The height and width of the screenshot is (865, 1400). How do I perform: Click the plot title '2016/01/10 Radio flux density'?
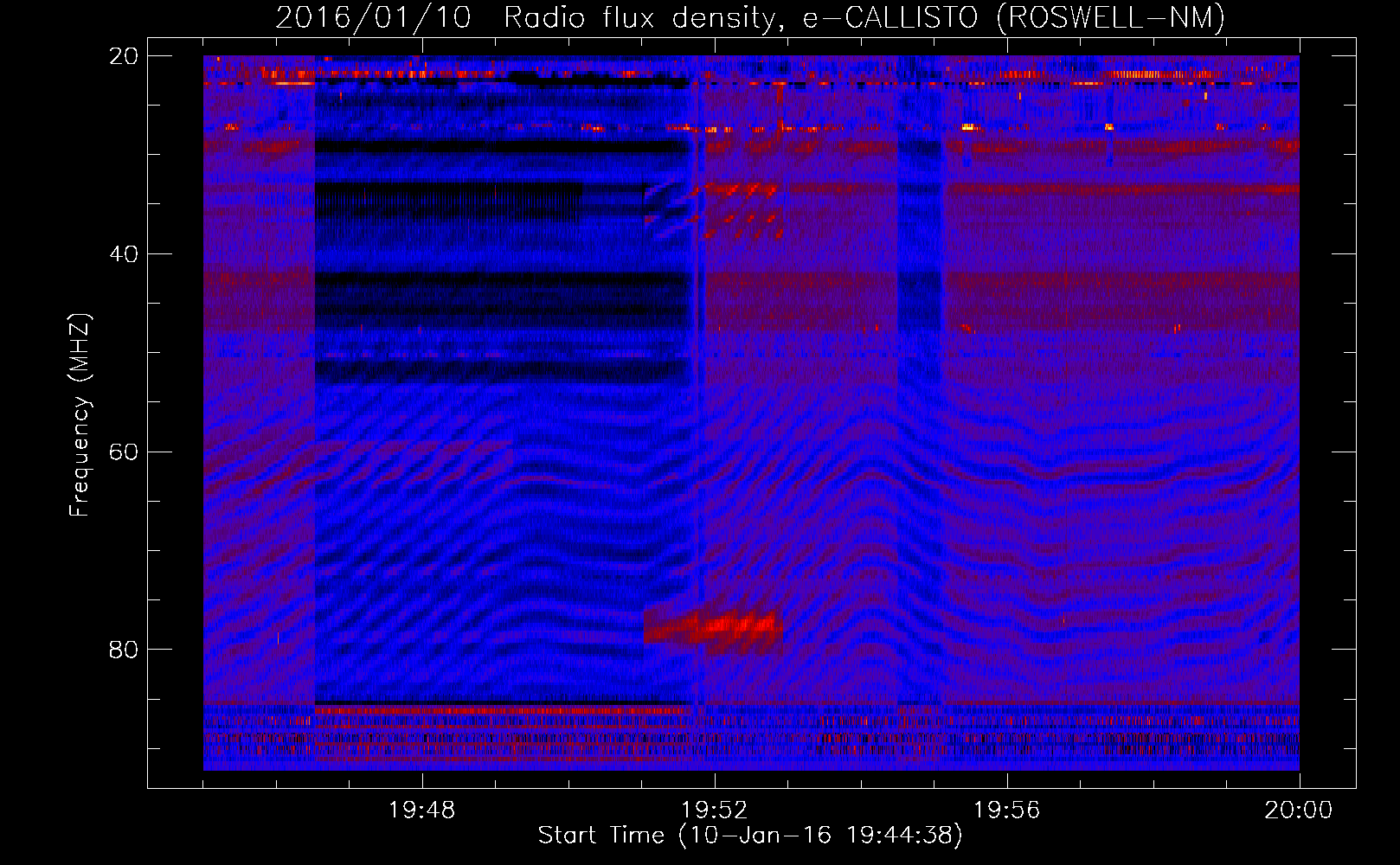(524, 16)
